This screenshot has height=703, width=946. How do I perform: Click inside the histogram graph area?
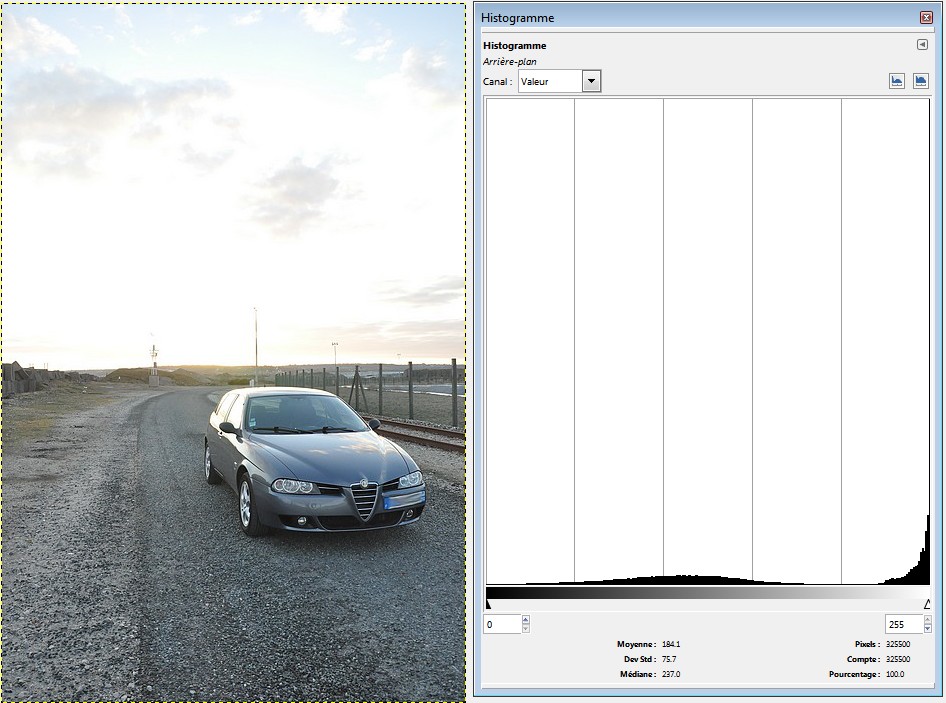point(707,340)
